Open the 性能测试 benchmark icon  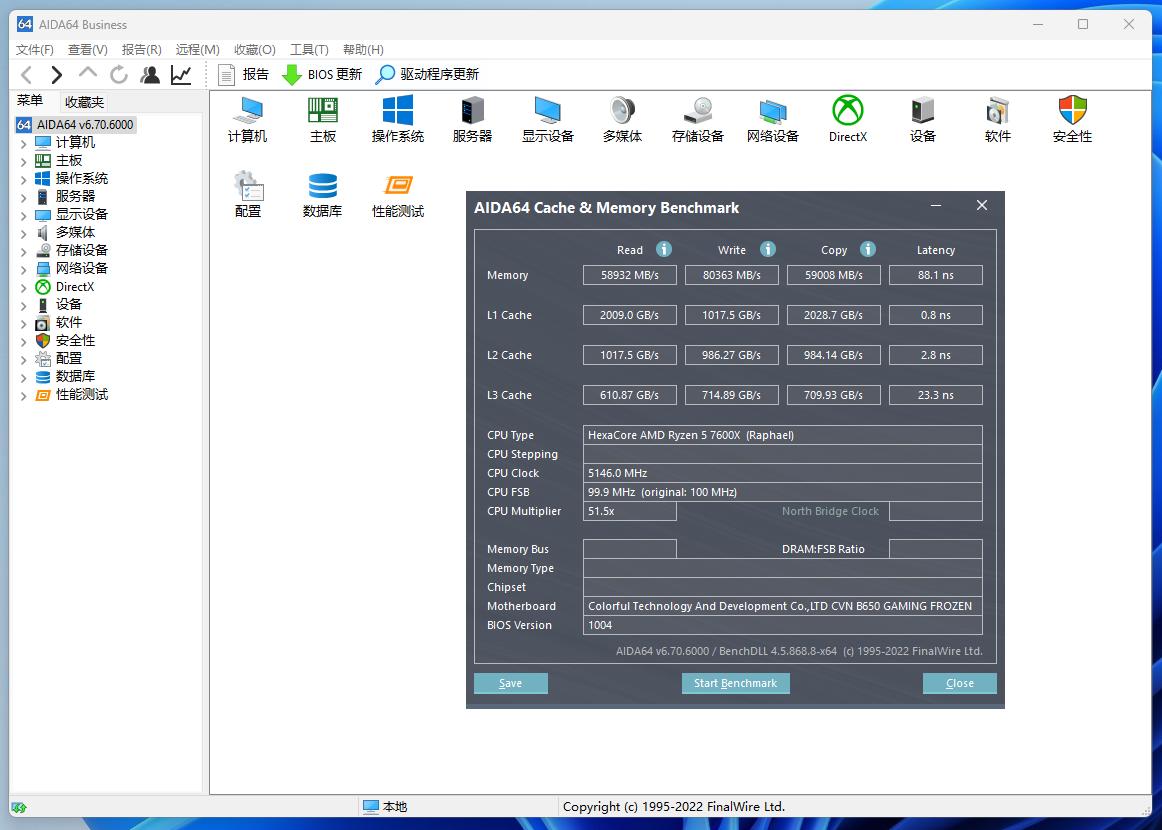point(397,194)
